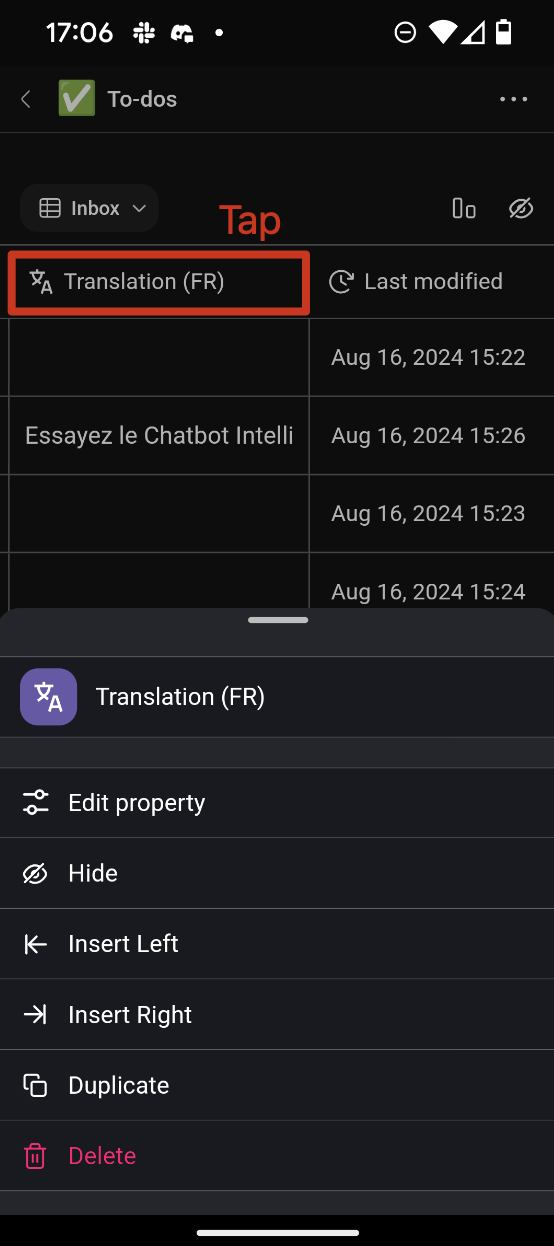Tap the bottom sheet drag handle

point(278,620)
